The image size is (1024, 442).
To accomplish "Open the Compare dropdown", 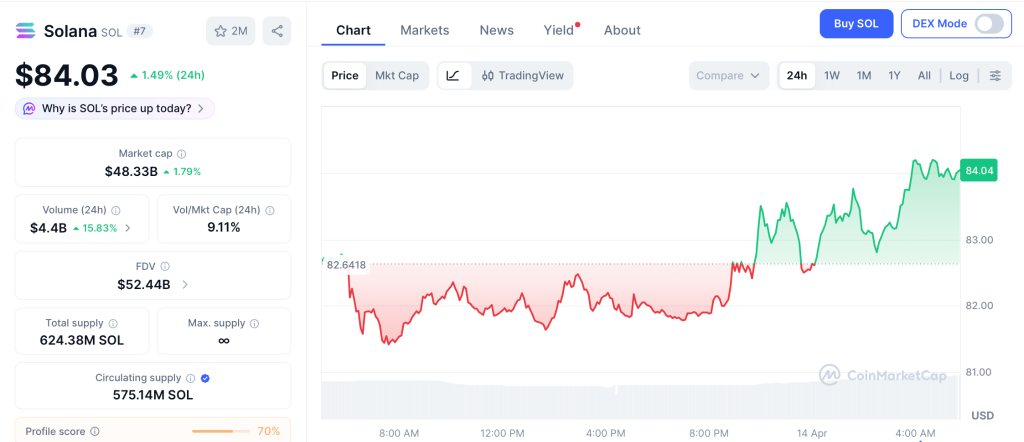I will [729, 76].
